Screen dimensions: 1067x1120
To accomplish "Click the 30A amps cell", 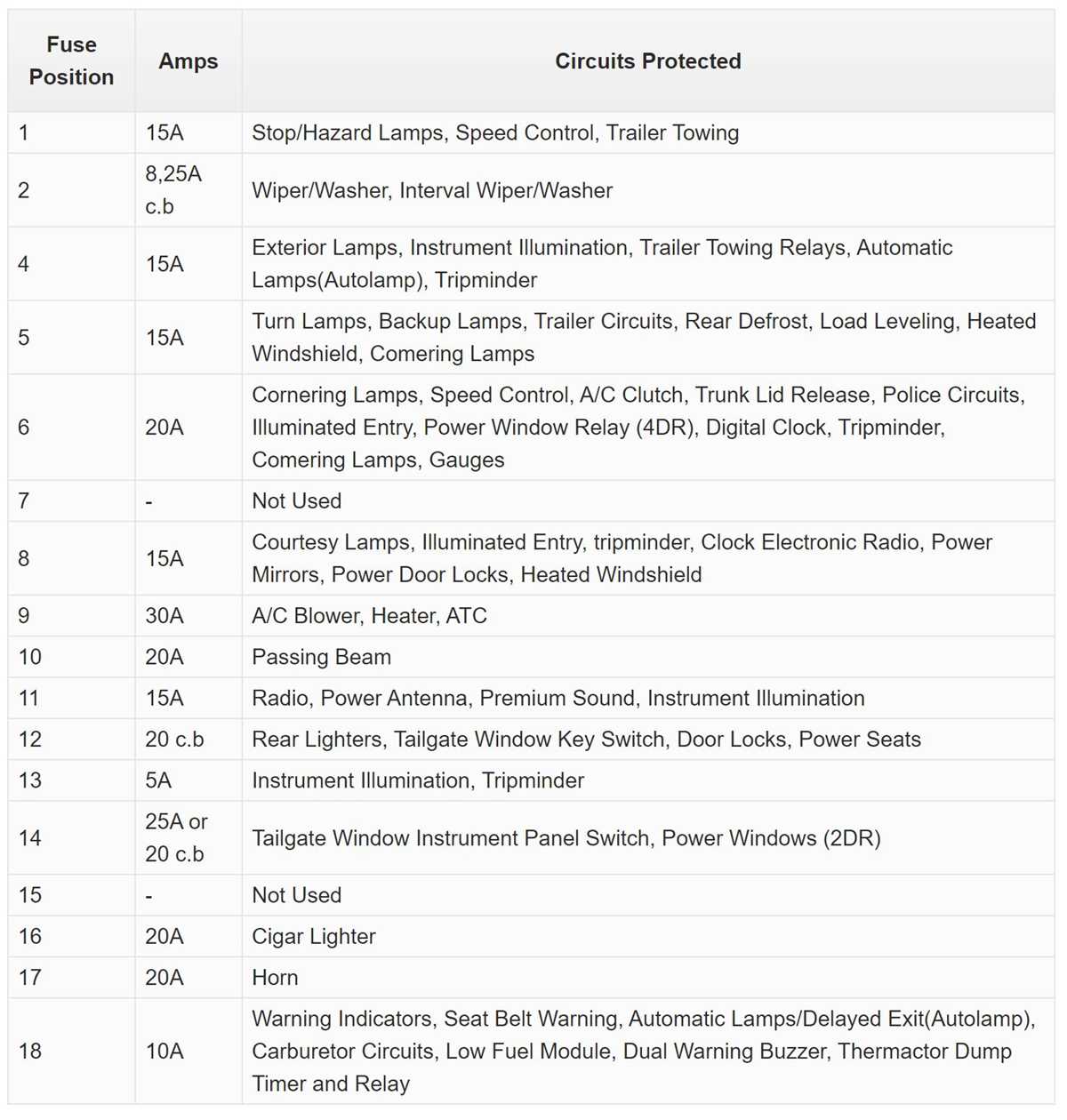I will 189,616.
